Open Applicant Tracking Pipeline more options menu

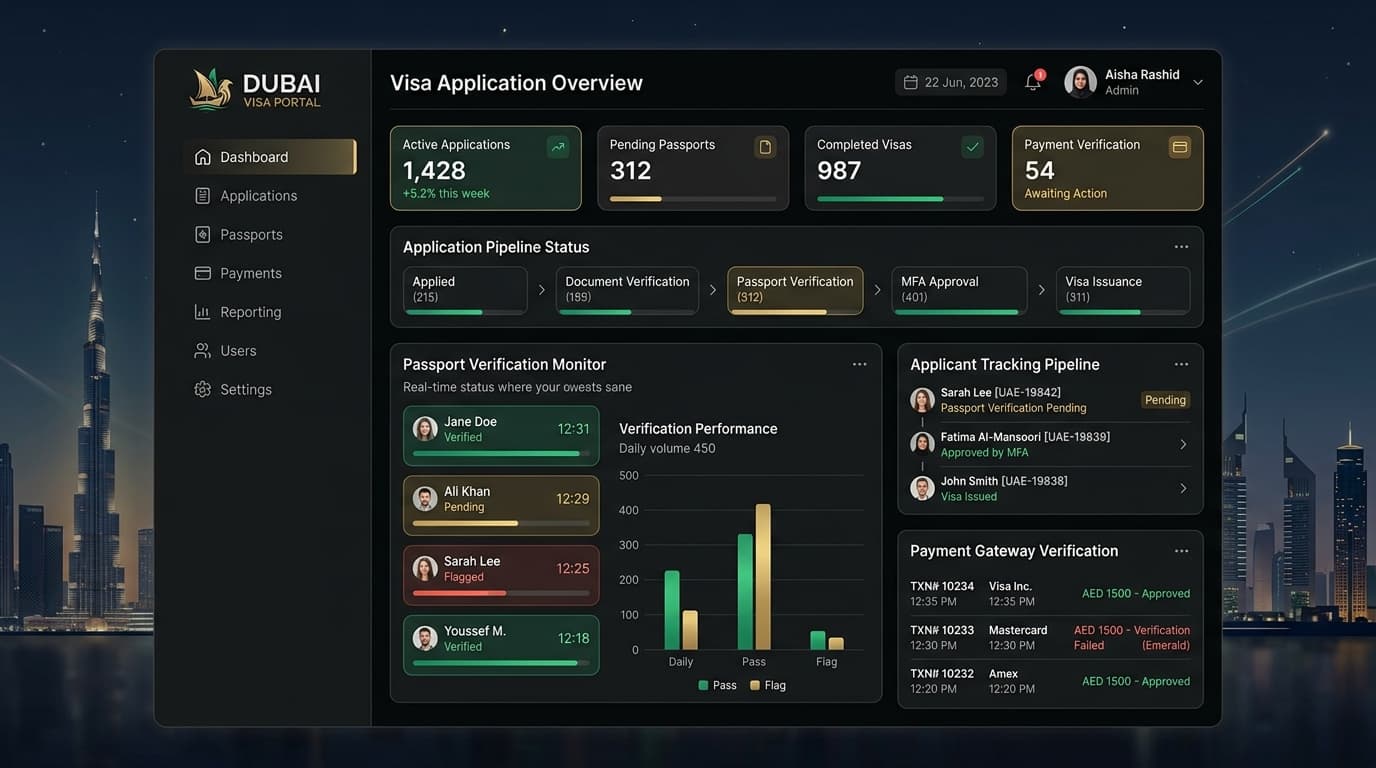[1181, 364]
